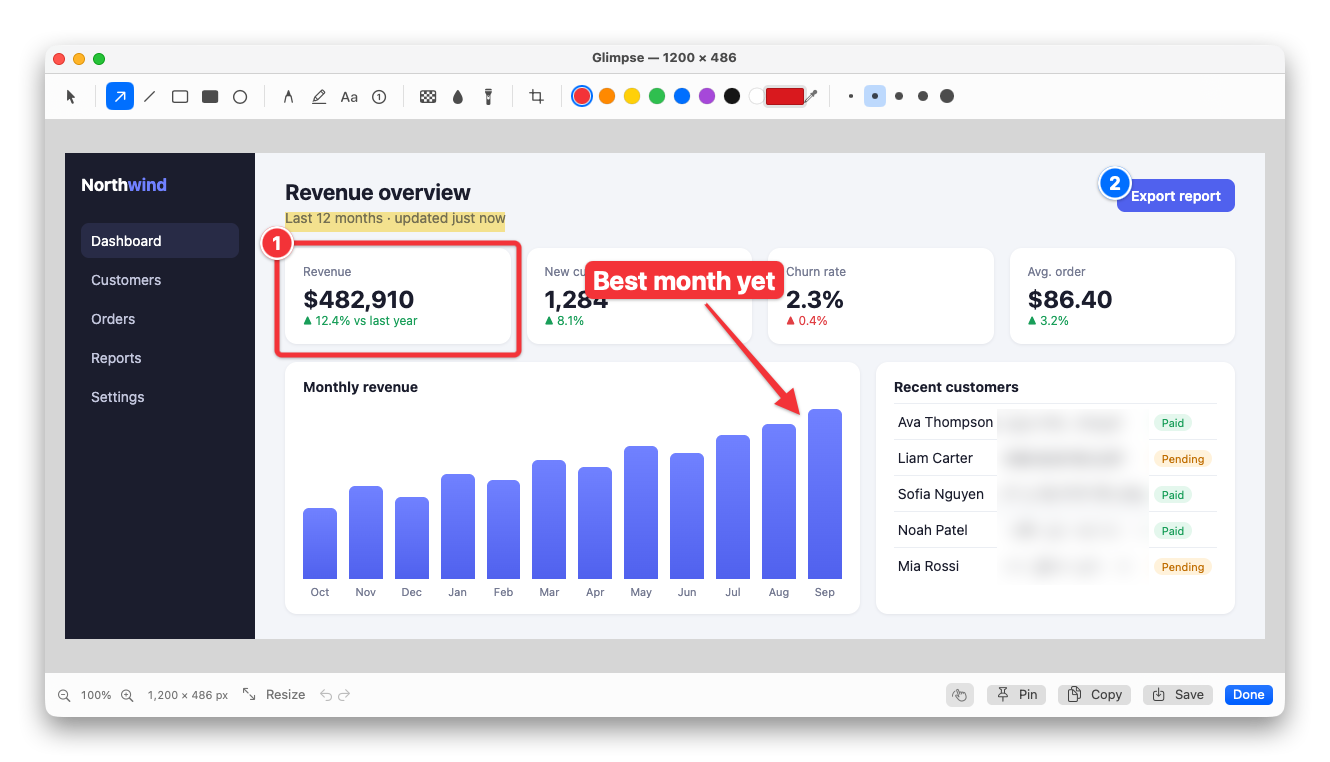Open the eyedropper color picker
Image resolution: width=1330 pixels, height=762 pixels.
812,96
